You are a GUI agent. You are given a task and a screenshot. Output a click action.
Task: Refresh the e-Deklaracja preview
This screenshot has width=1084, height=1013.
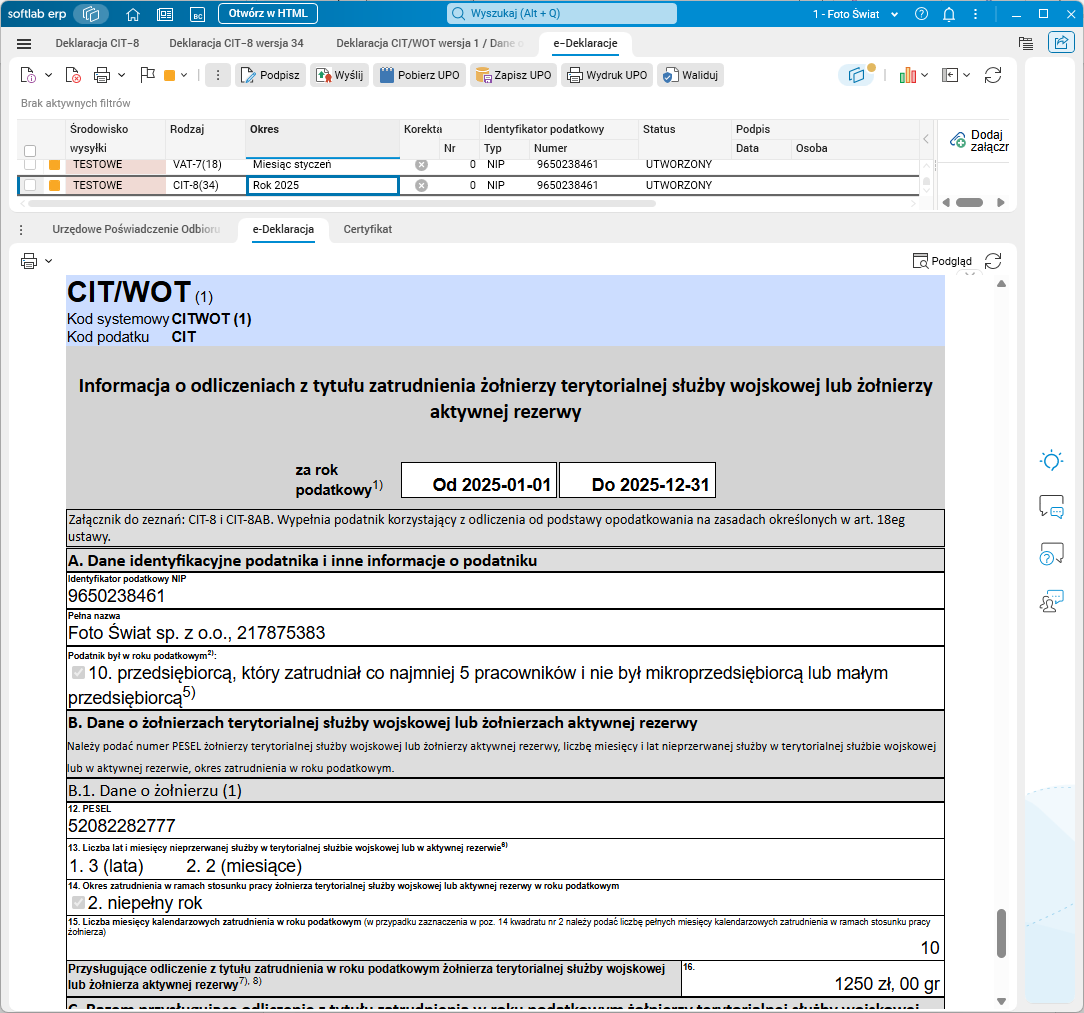click(993, 261)
